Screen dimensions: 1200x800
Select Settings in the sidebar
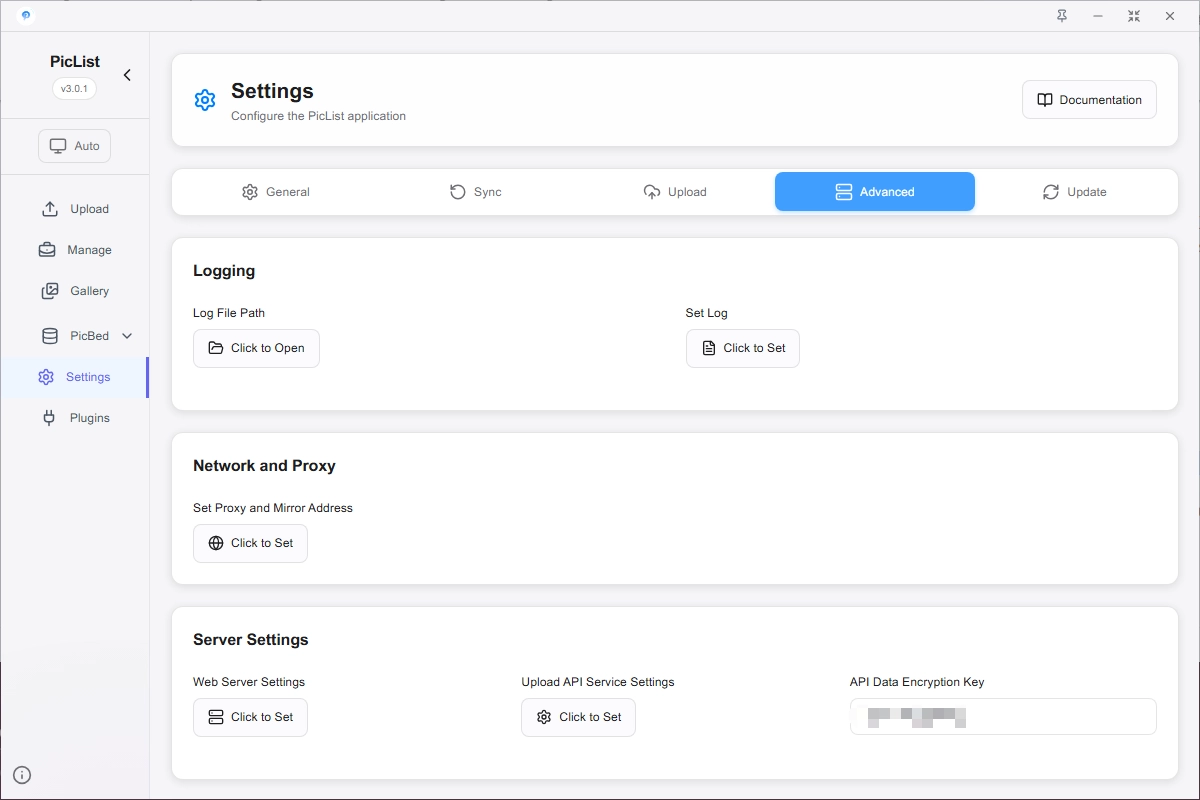pyautogui.click(x=75, y=377)
